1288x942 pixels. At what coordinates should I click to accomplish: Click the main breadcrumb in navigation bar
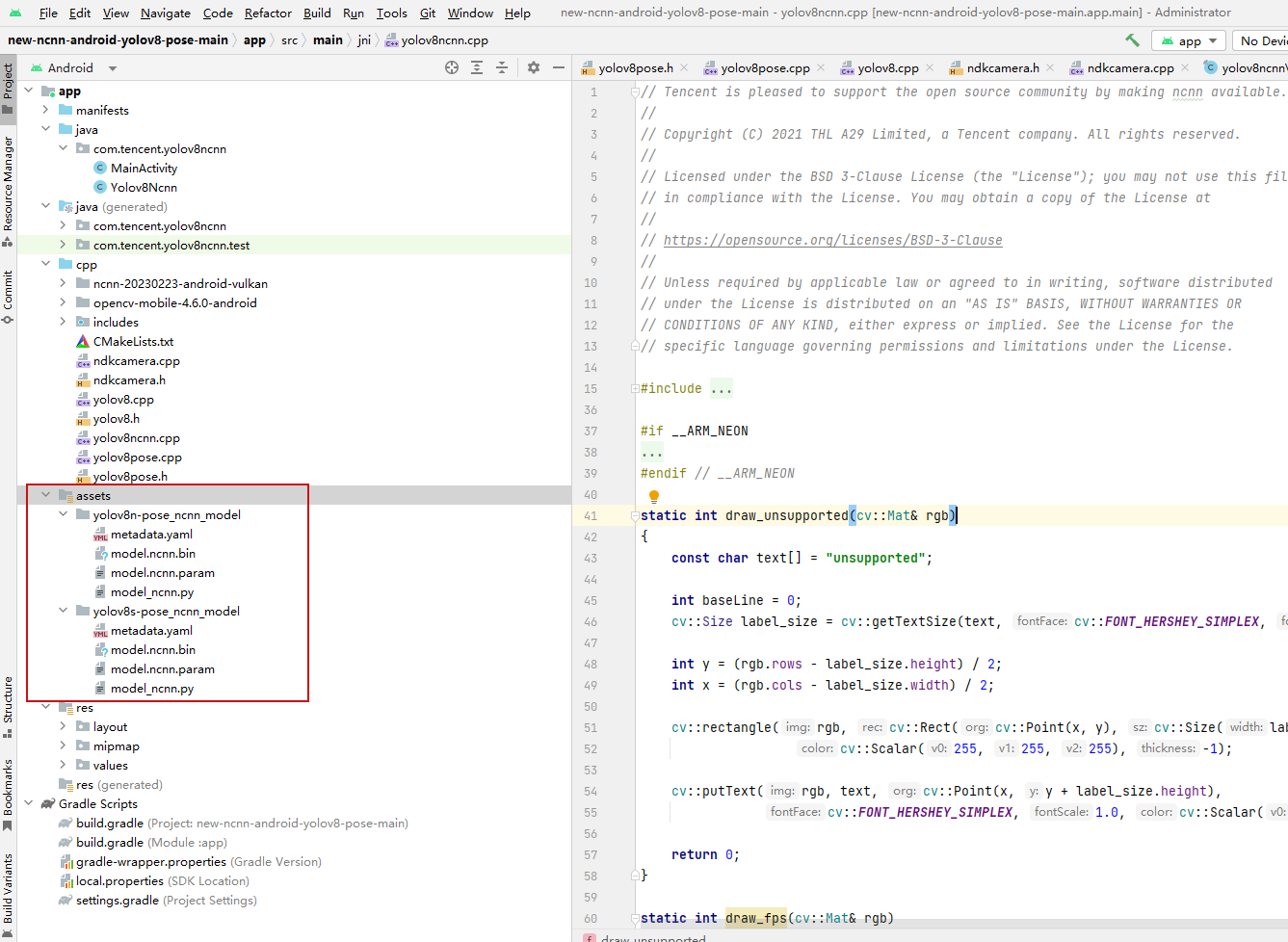tap(328, 39)
